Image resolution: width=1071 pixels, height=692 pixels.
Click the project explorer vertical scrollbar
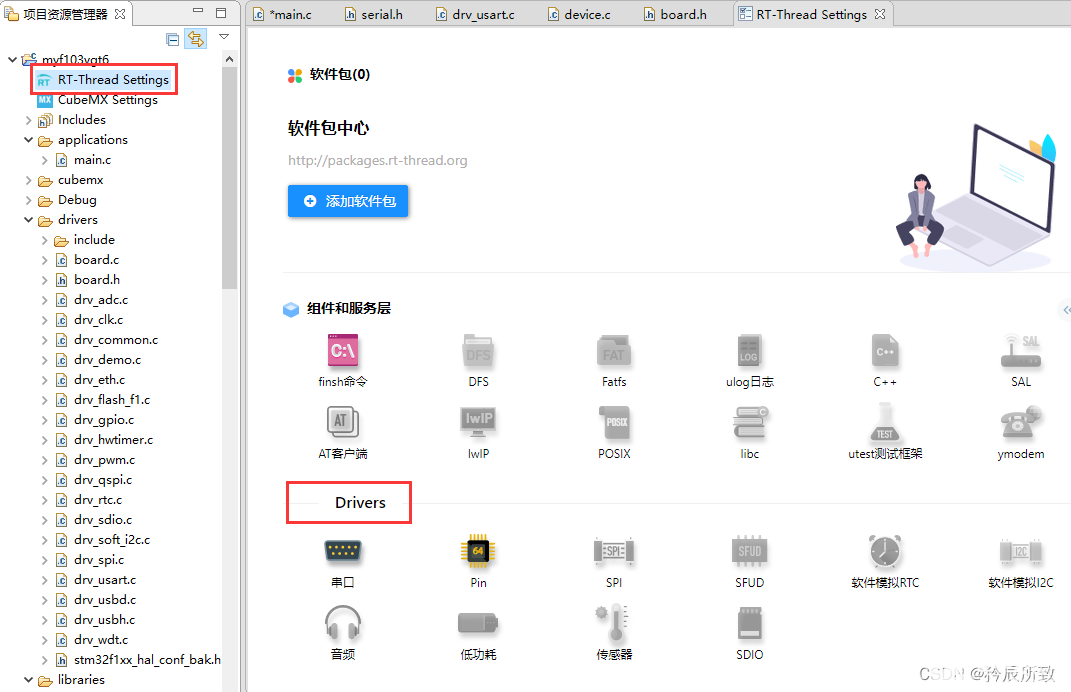[x=230, y=178]
